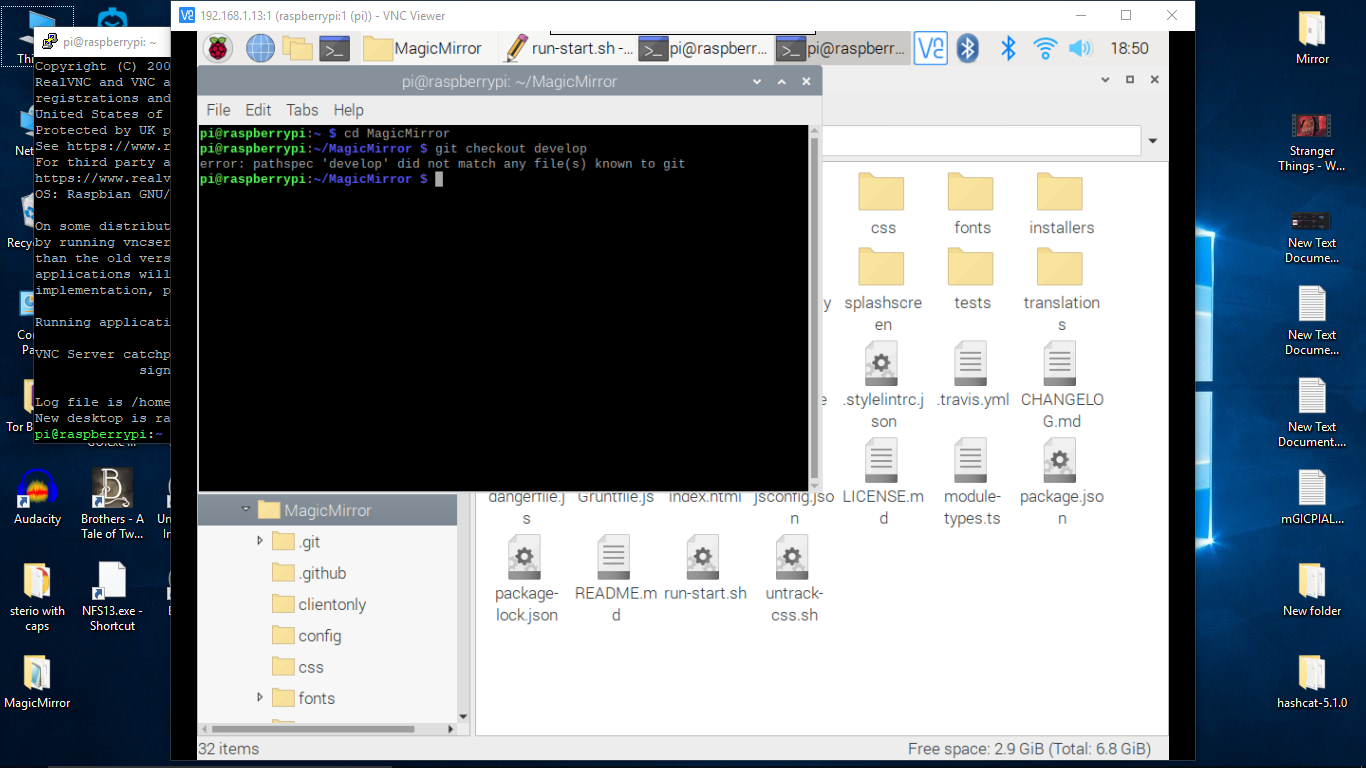Image resolution: width=1366 pixels, height=768 pixels.
Task: Expand the .git folder in the tree
Action: tap(259, 541)
